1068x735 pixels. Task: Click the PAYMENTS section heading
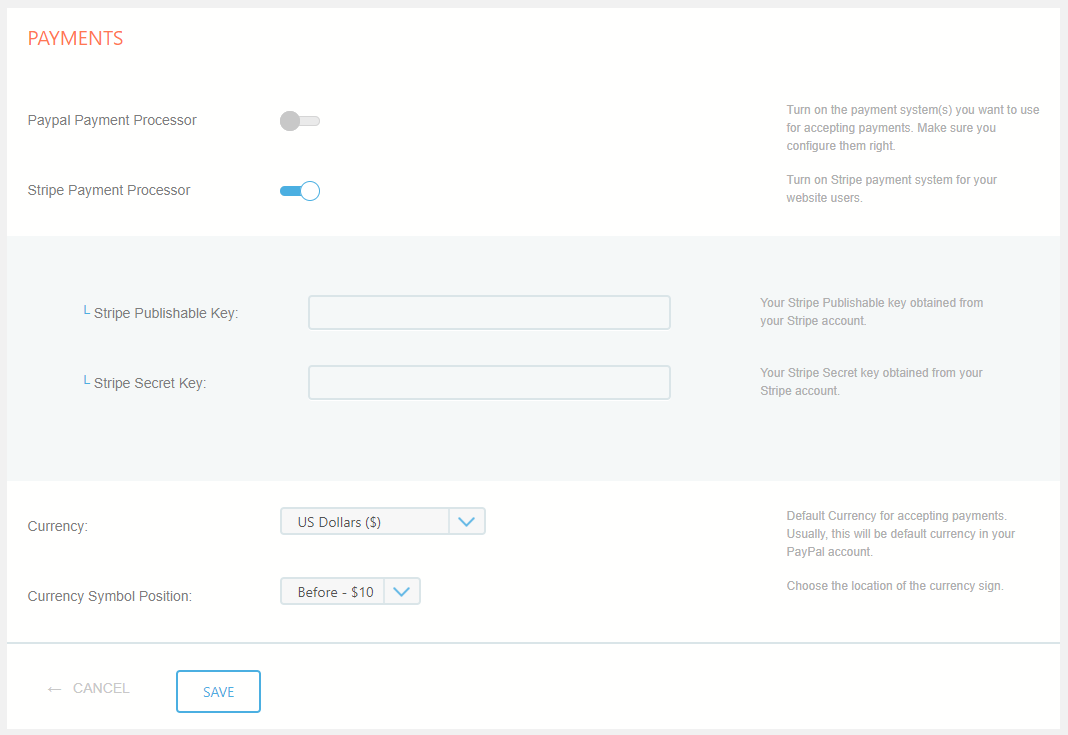(75, 39)
